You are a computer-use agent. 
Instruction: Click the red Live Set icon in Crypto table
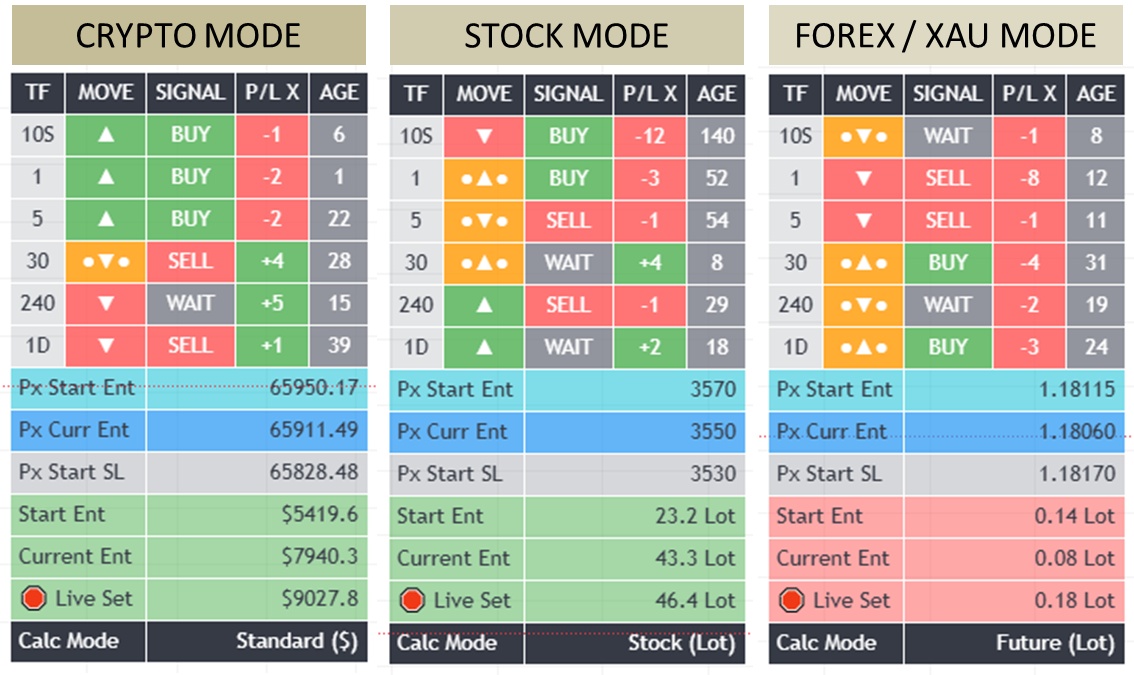click(x=33, y=599)
